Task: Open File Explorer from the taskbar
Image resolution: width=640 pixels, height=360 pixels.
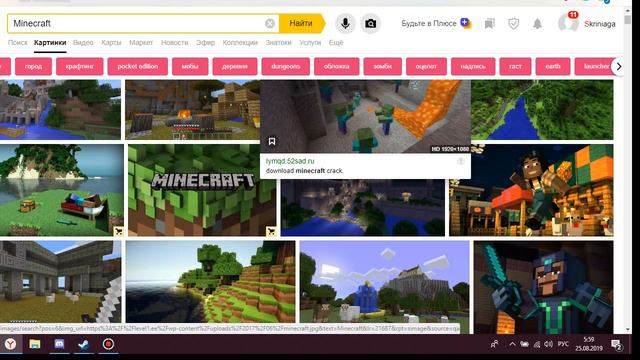Action: 35,344
